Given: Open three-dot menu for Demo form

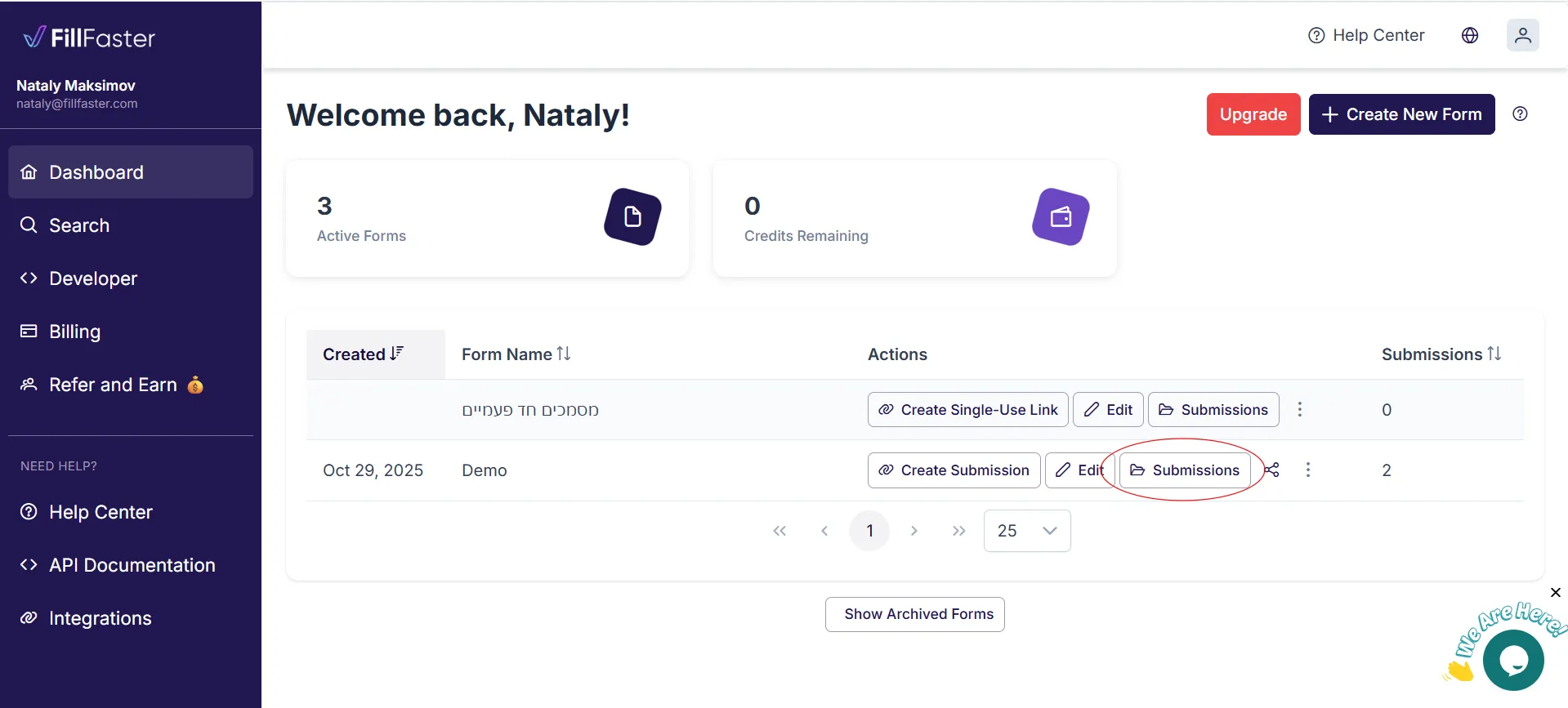Looking at the screenshot, I should coord(1307,470).
